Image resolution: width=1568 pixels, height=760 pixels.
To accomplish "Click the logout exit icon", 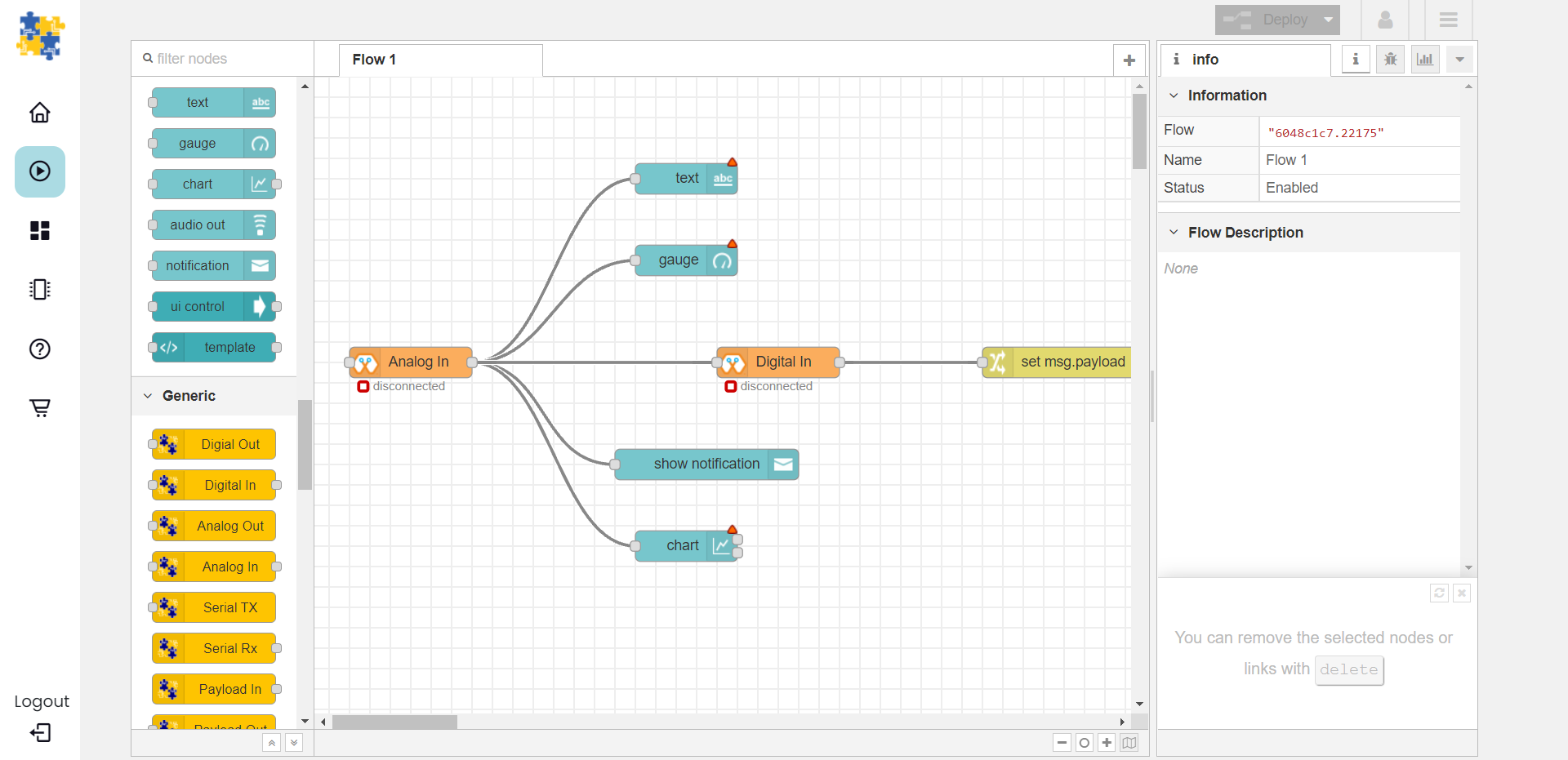I will [40, 732].
